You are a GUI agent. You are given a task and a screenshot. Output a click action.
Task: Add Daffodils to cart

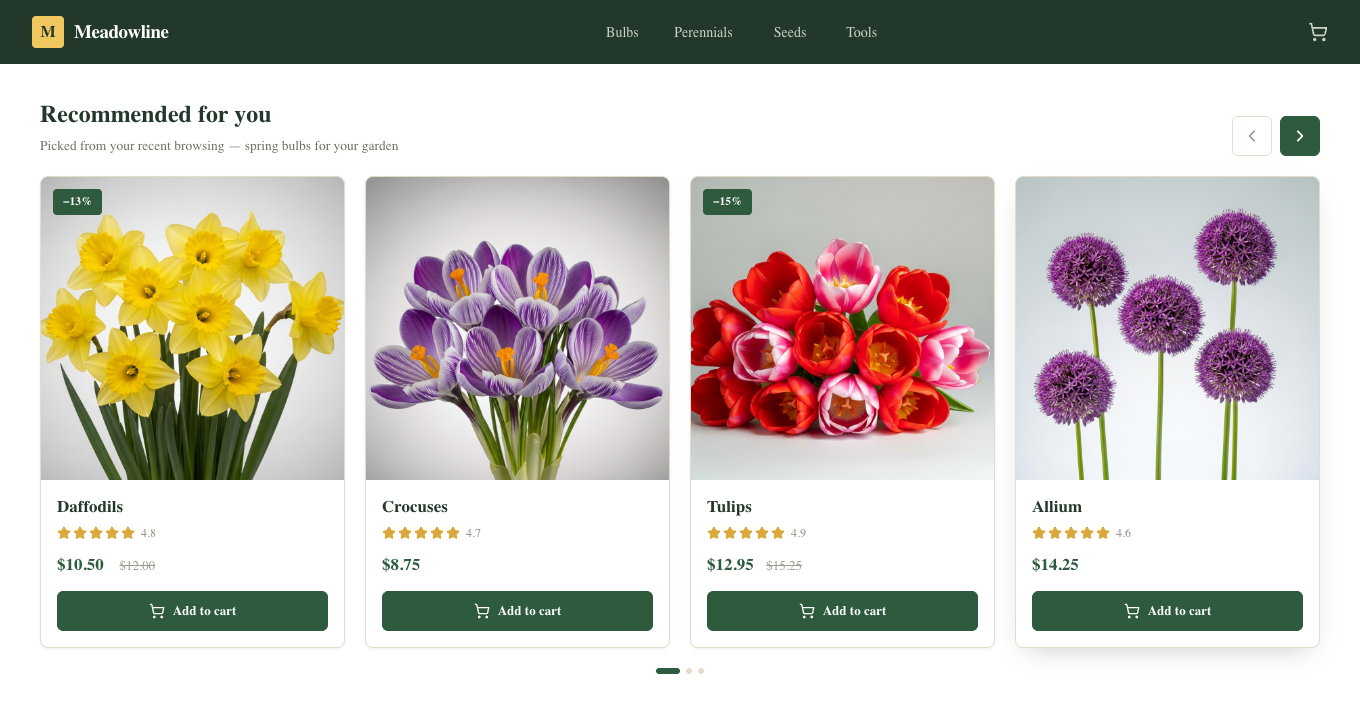pyautogui.click(x=192, y=611)
